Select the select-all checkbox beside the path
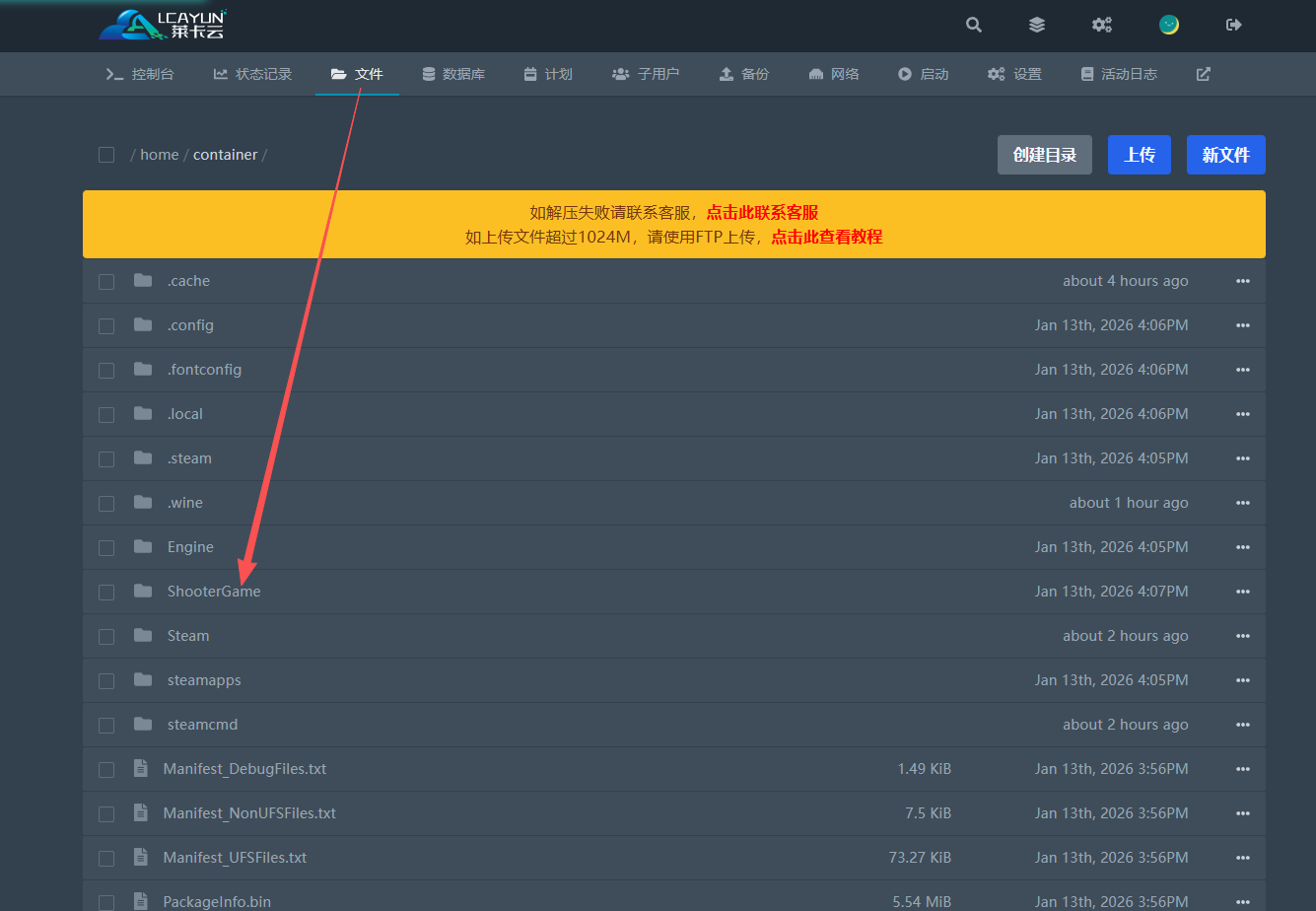The image size is (1316, 911). (x=106, y=155)
